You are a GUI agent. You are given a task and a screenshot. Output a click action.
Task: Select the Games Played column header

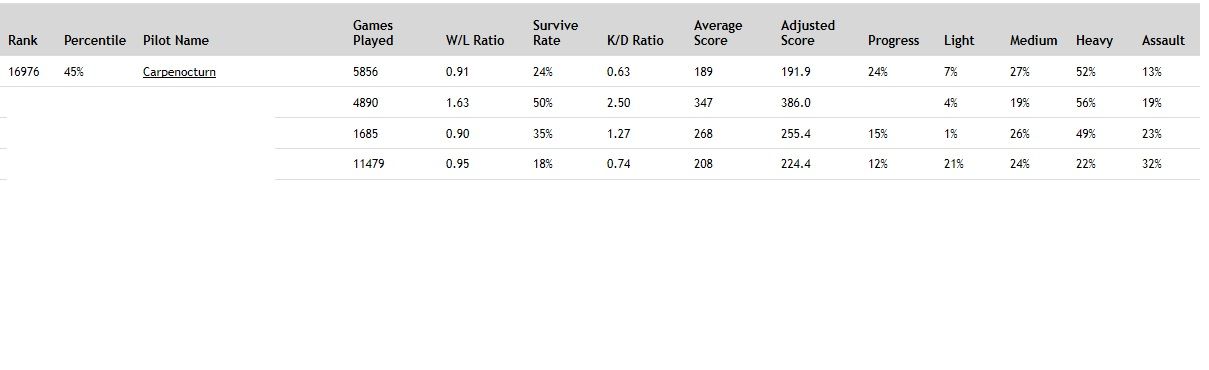[374, 33]
